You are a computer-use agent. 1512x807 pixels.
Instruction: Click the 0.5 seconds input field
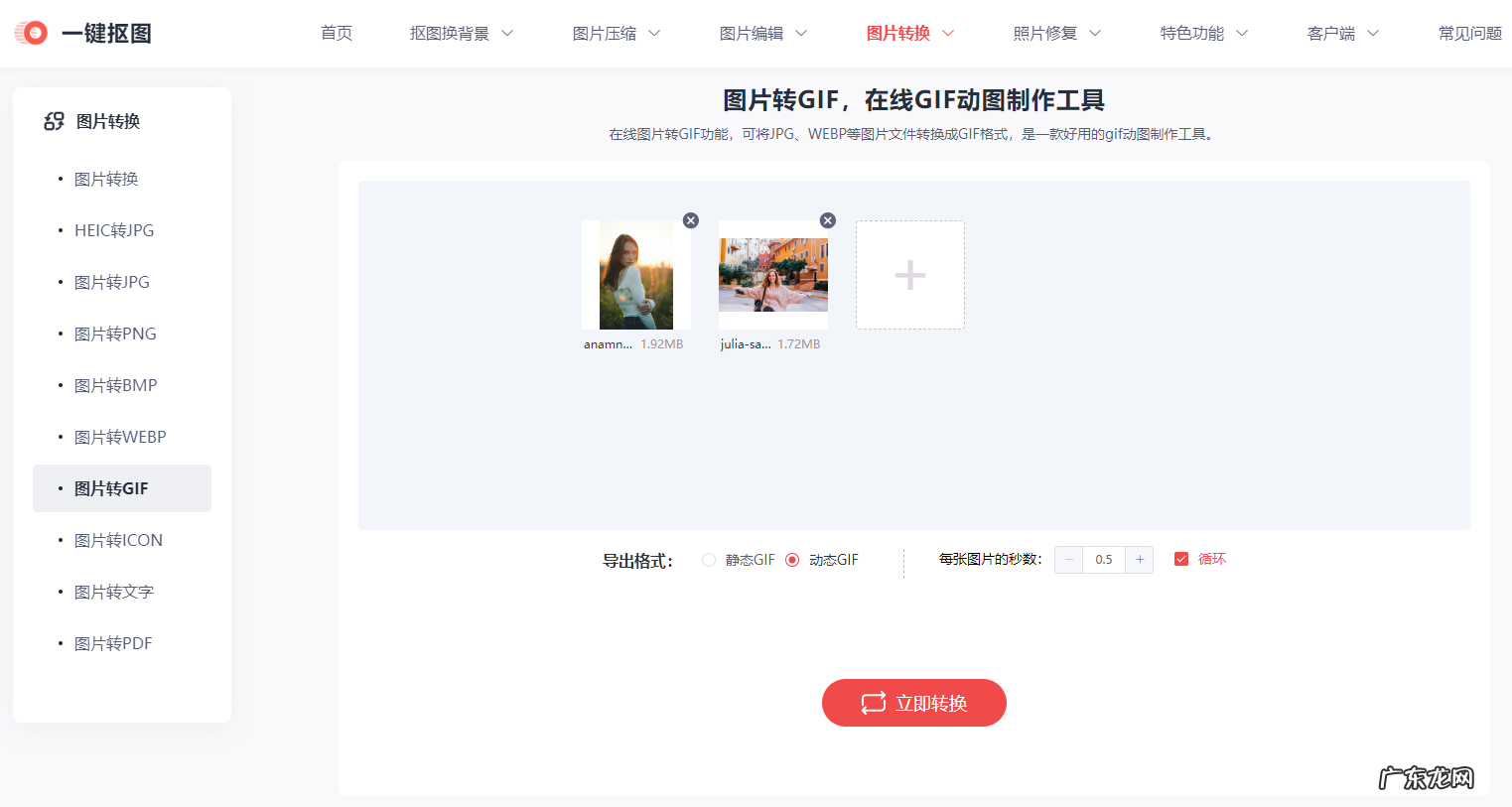(x=1104, y=559)
